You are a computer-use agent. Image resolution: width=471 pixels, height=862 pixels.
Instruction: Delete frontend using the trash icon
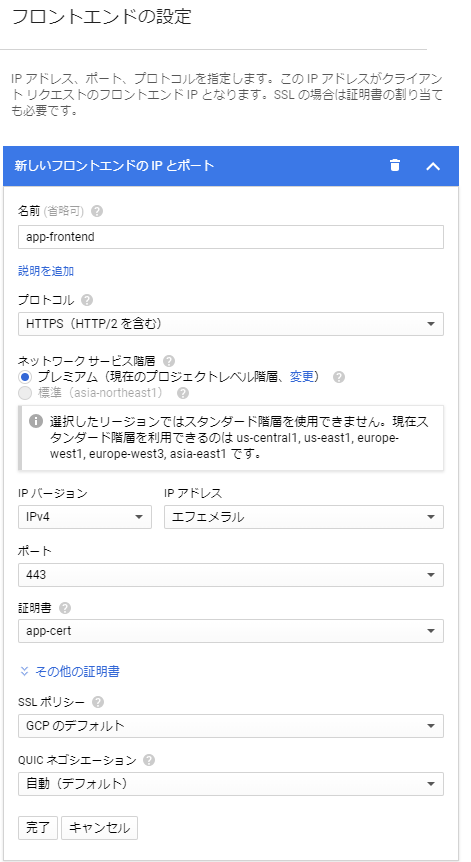(395, 165)
